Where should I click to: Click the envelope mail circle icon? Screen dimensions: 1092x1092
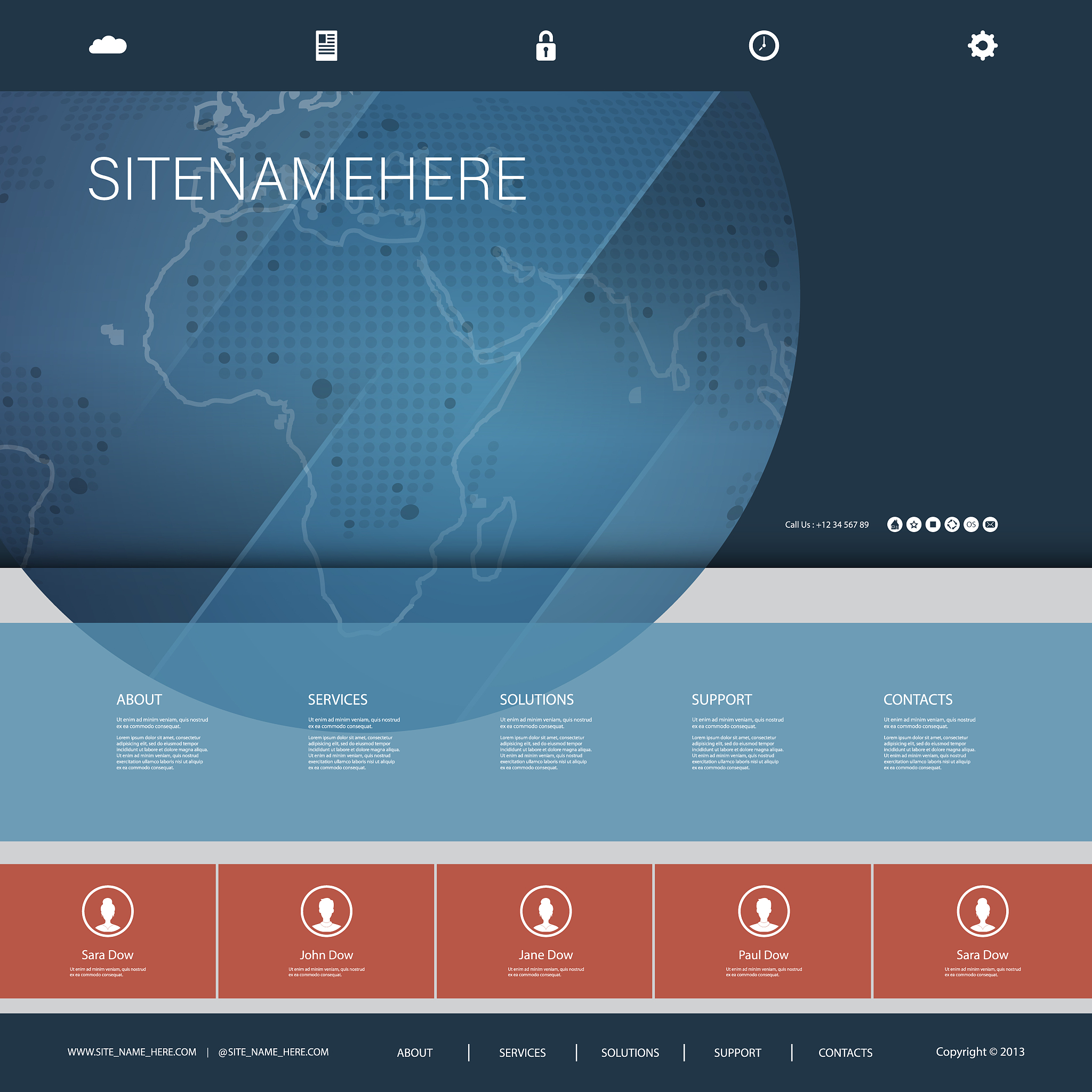click(x=990, y=525)
